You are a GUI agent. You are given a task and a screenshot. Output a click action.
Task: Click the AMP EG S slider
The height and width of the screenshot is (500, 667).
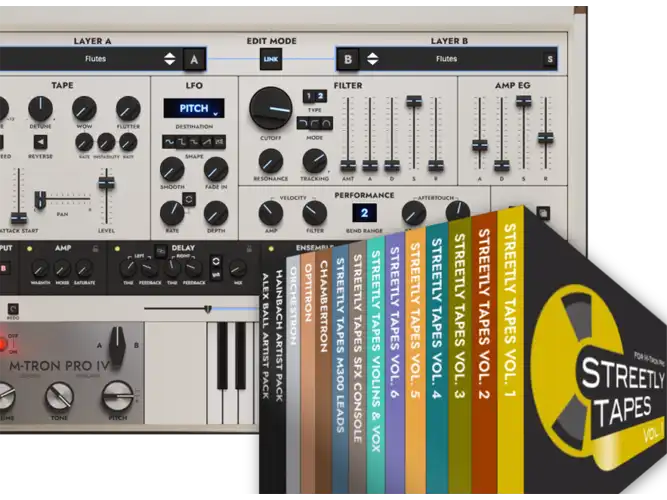click(524, 101)
